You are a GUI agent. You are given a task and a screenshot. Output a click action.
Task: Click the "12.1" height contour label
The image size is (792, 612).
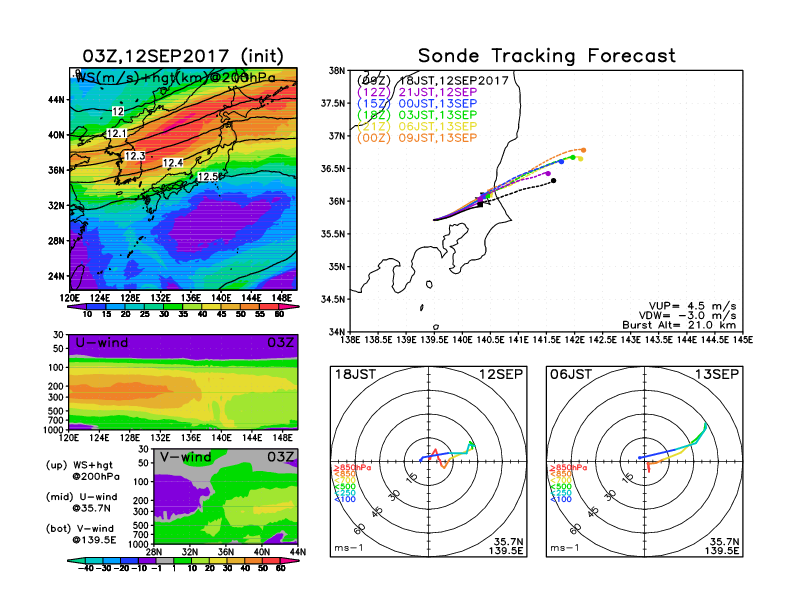(x=117, y=133)
